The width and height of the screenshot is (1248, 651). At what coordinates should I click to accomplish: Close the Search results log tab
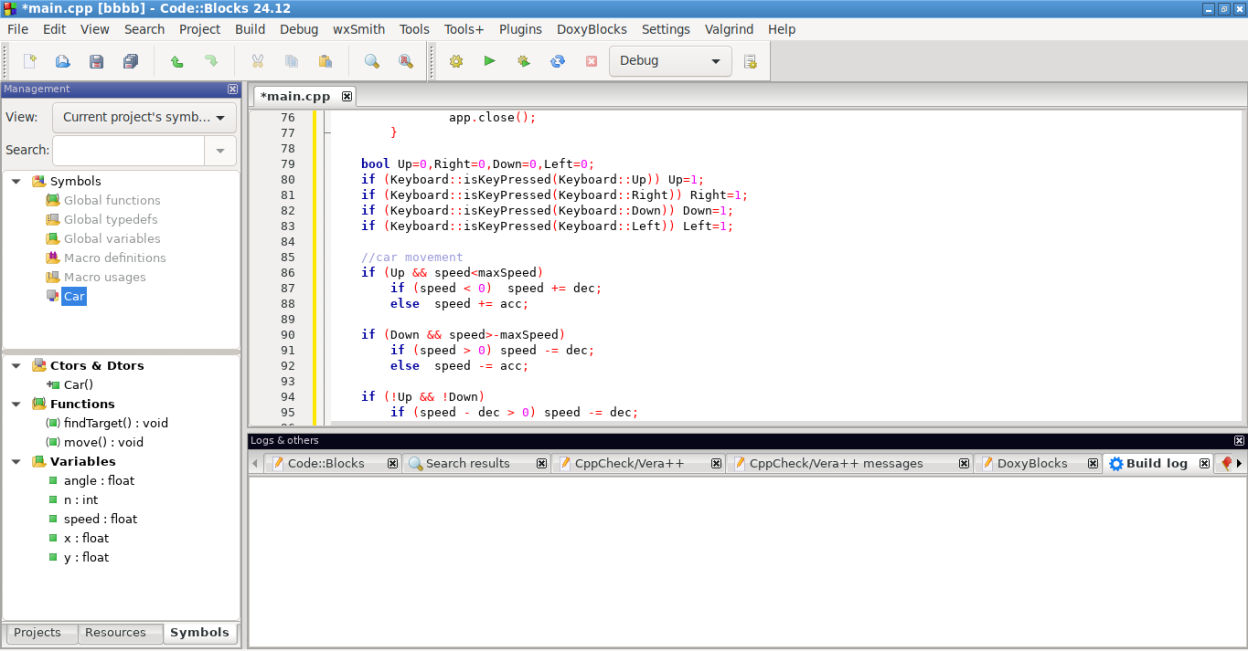click(x=541, y=464)
